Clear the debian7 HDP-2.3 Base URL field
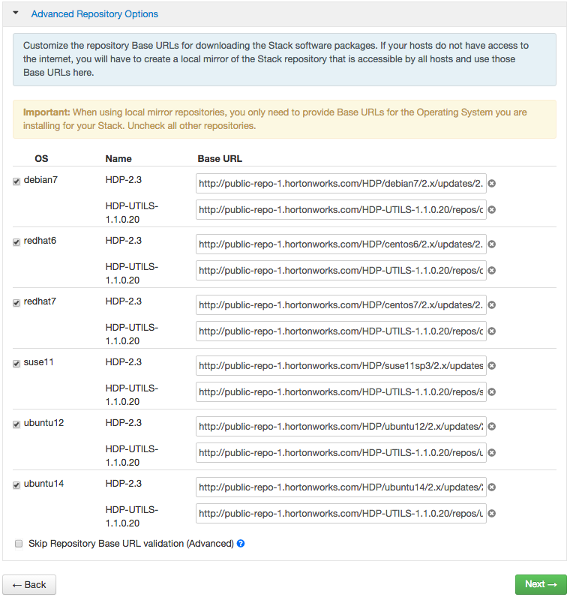 pos(492,184)
